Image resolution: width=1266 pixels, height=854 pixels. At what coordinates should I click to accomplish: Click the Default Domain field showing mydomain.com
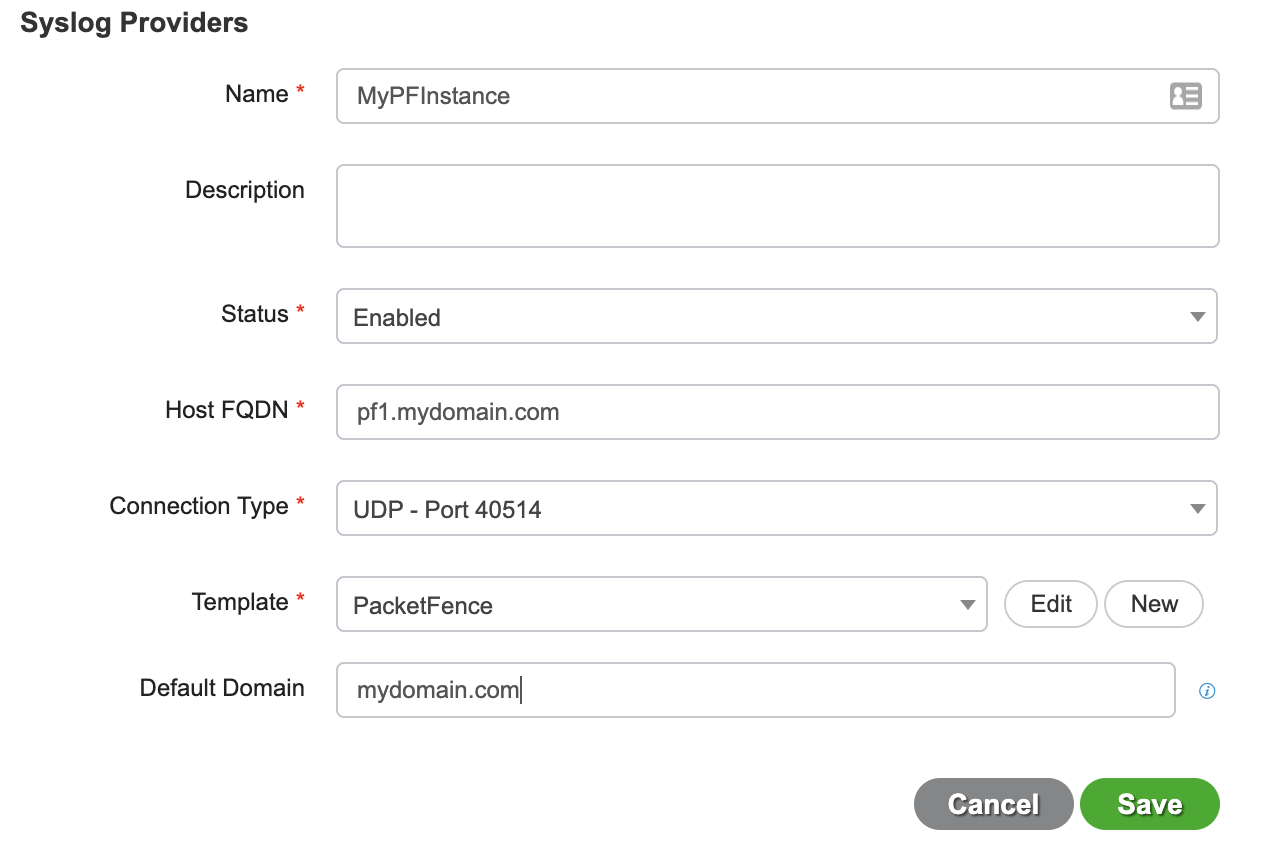click(700, 690)
